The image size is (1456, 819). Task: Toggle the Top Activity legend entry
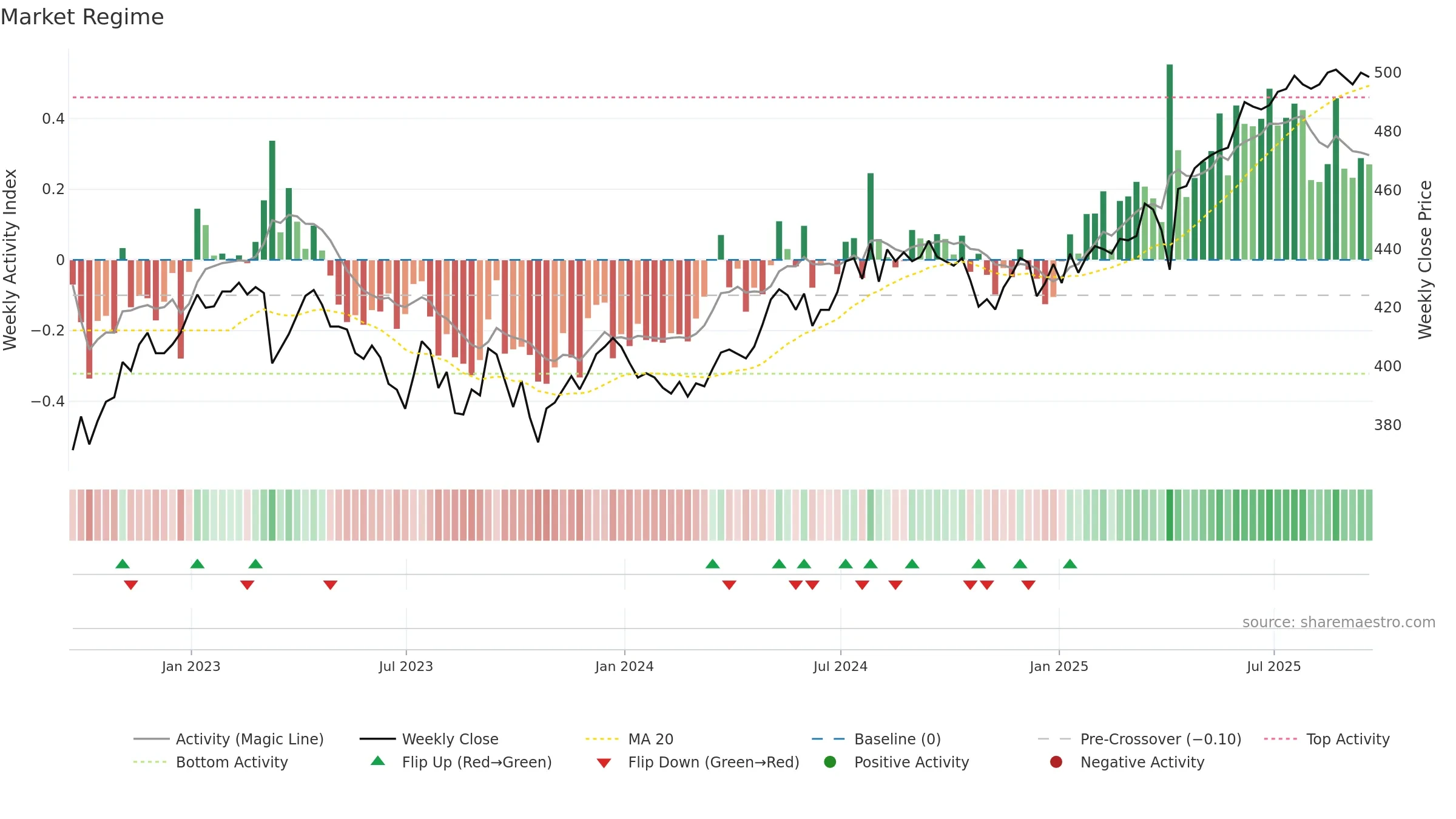point(1327,739)
